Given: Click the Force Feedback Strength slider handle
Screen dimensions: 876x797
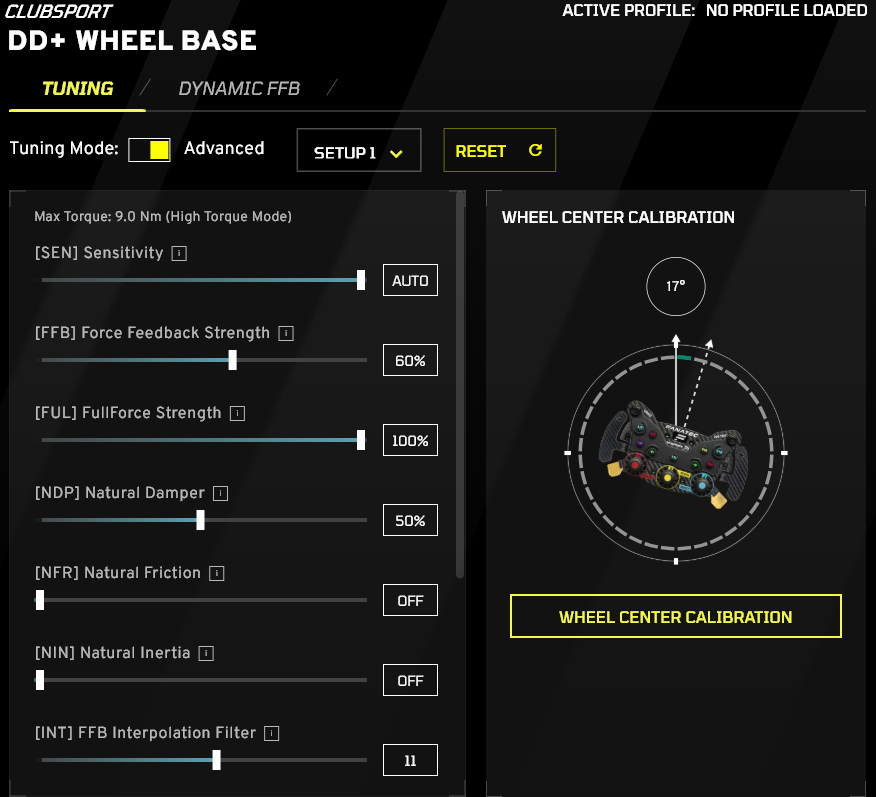Looking at the screenshot, I should (233, 360).
